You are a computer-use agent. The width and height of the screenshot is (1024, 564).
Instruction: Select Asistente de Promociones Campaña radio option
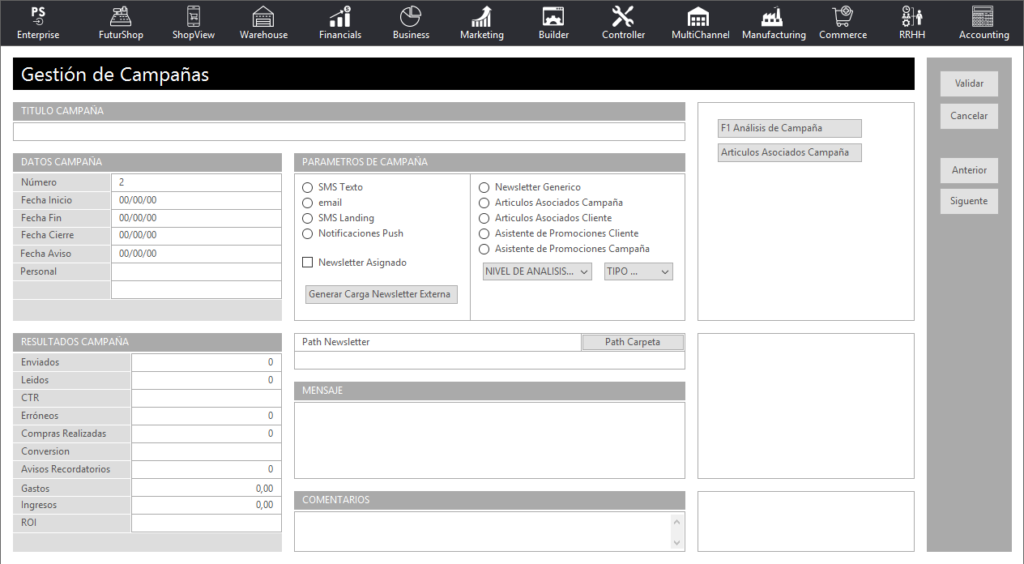coord(484,249)
